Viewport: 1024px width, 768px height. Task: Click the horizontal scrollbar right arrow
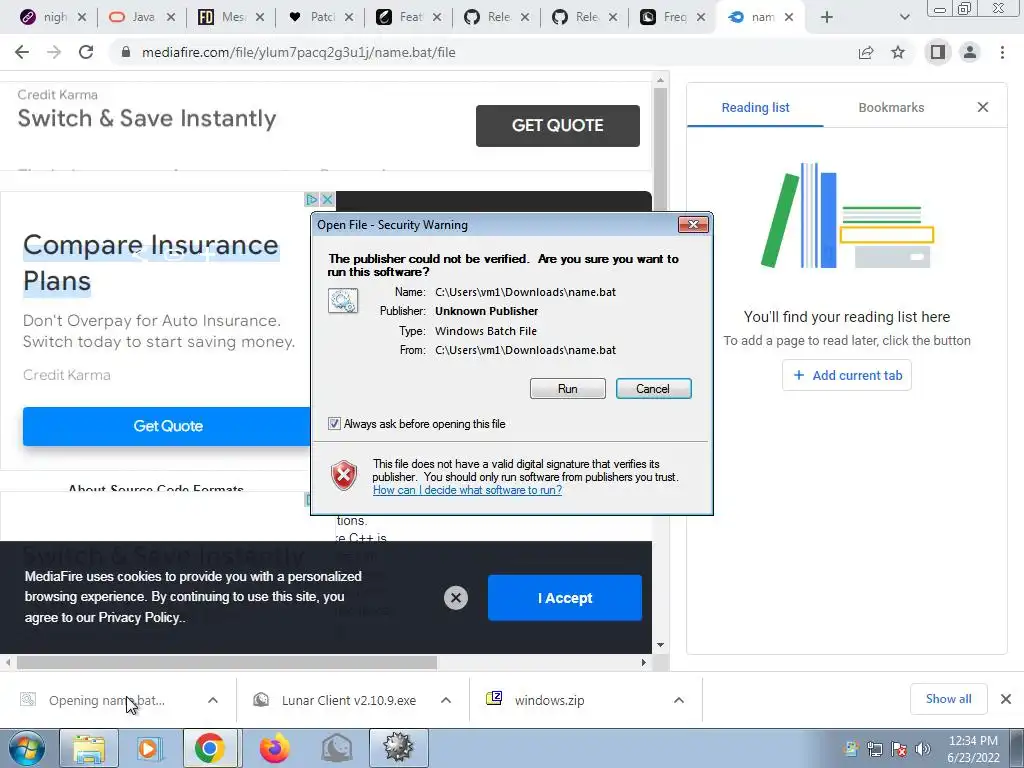[643, 662]
